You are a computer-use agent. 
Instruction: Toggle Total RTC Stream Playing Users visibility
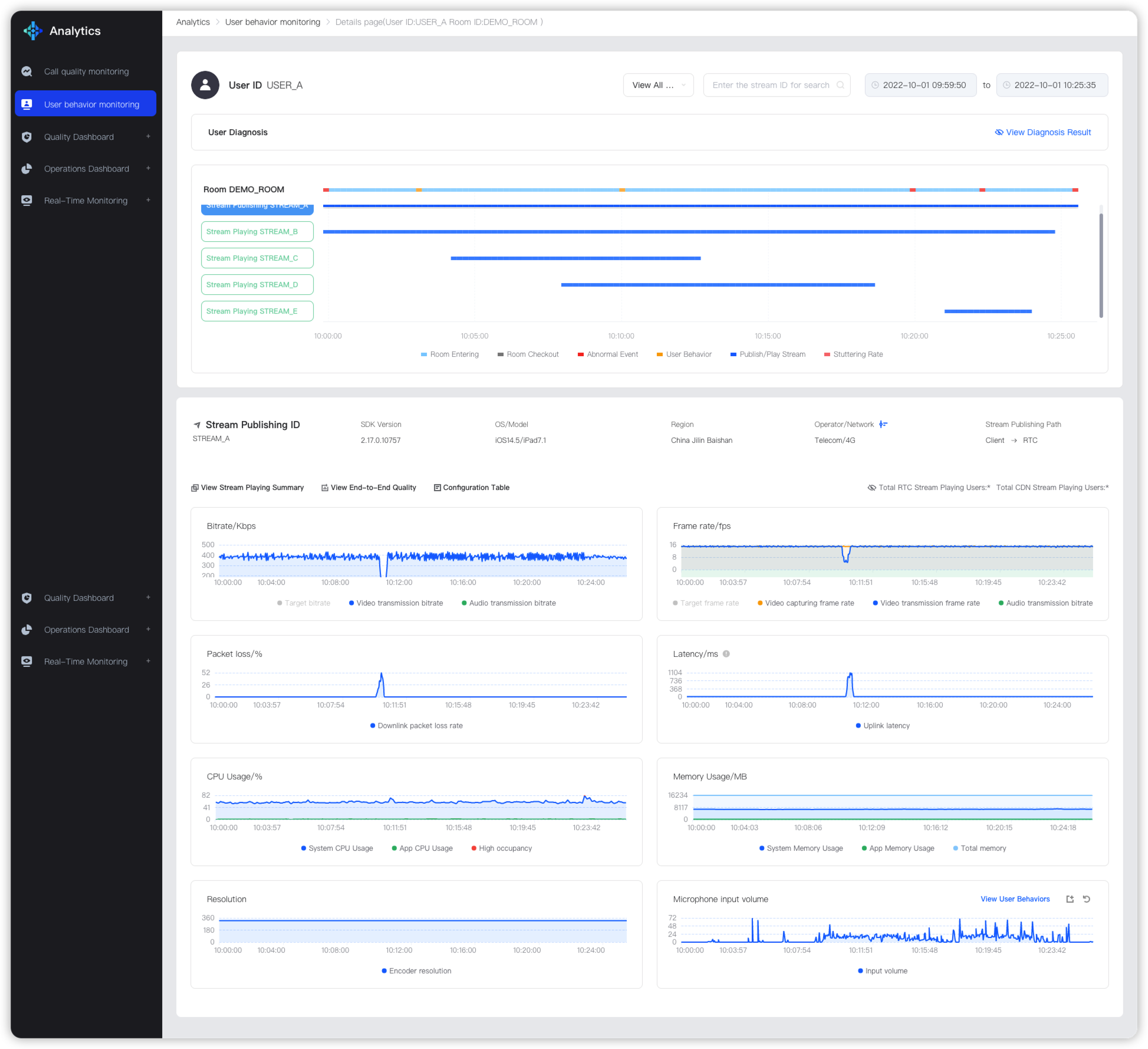point(871,488)
